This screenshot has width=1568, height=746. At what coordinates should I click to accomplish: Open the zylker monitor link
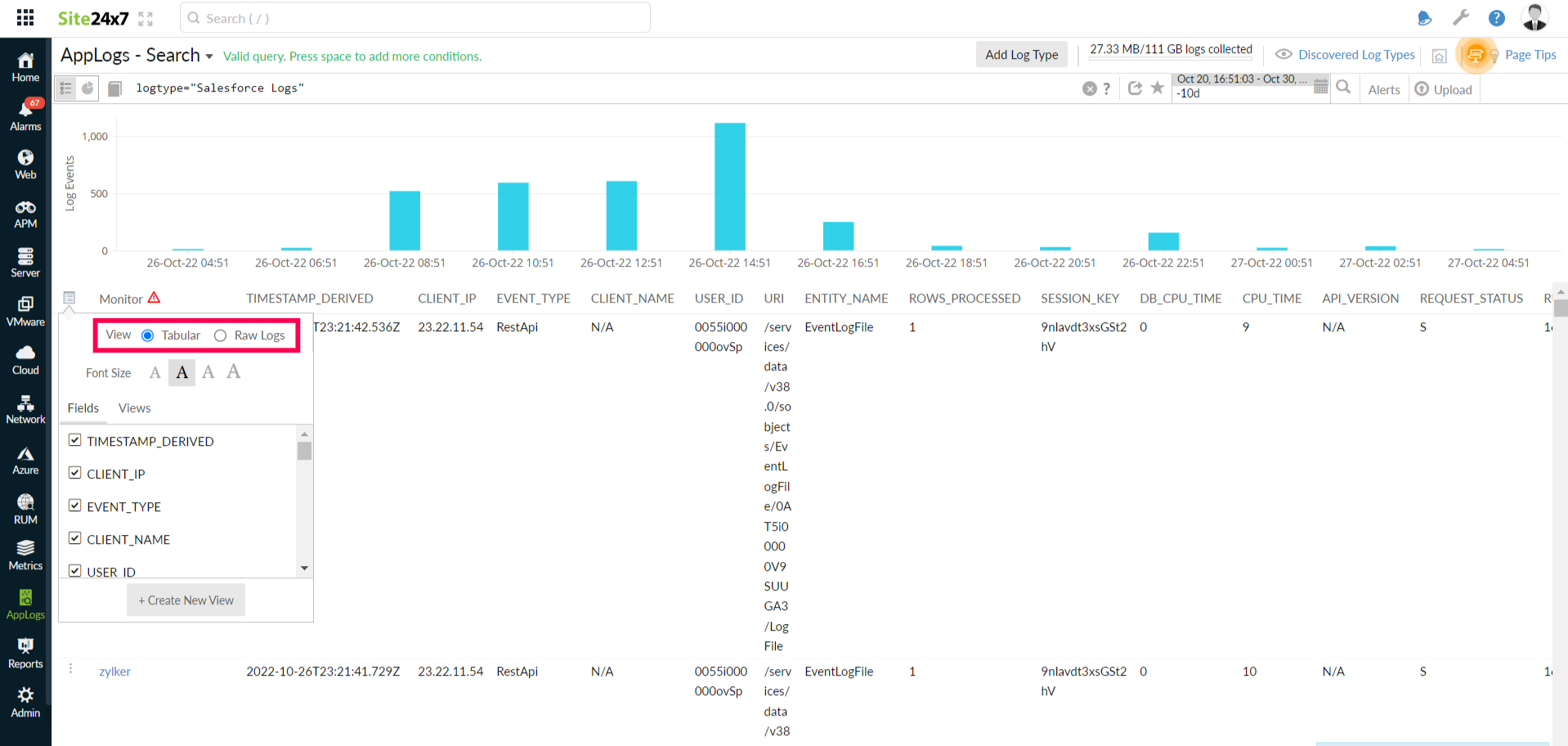coord(114,671)
